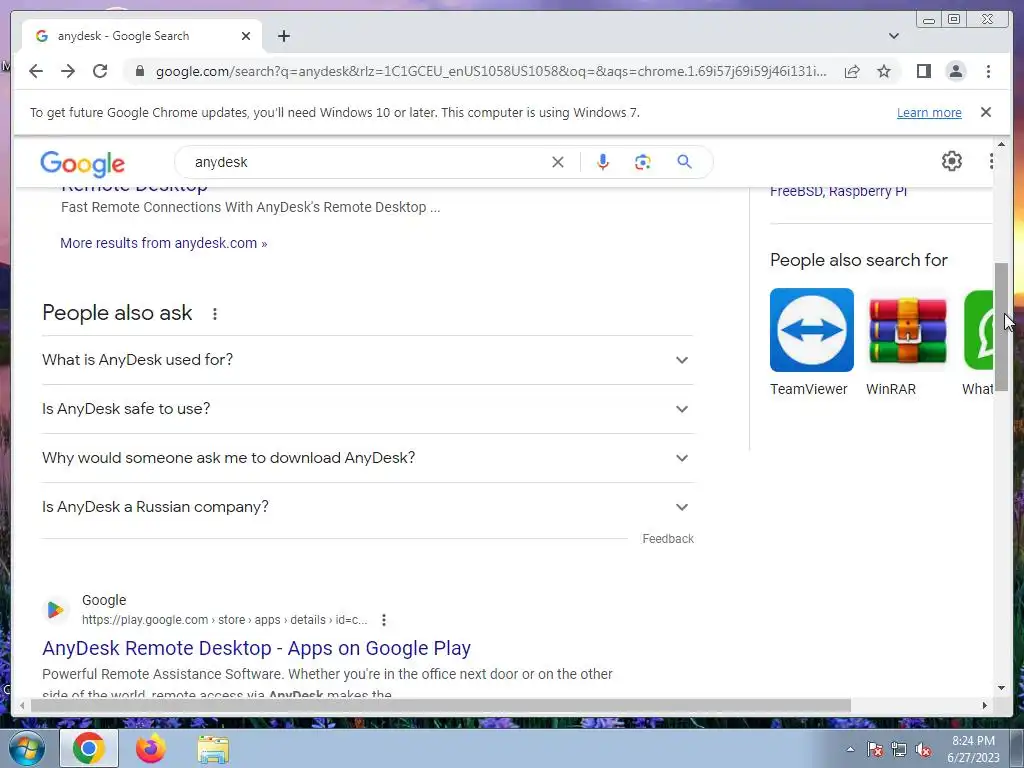Launch Firefox from the taskbar

click(151, 748)
